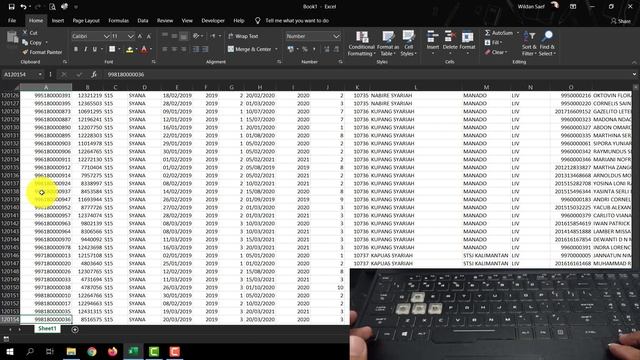Screen dimensions: 640x360
Task: Click the Paste clipboard icon
Action: pyautogui.click(x=12, y=38)
